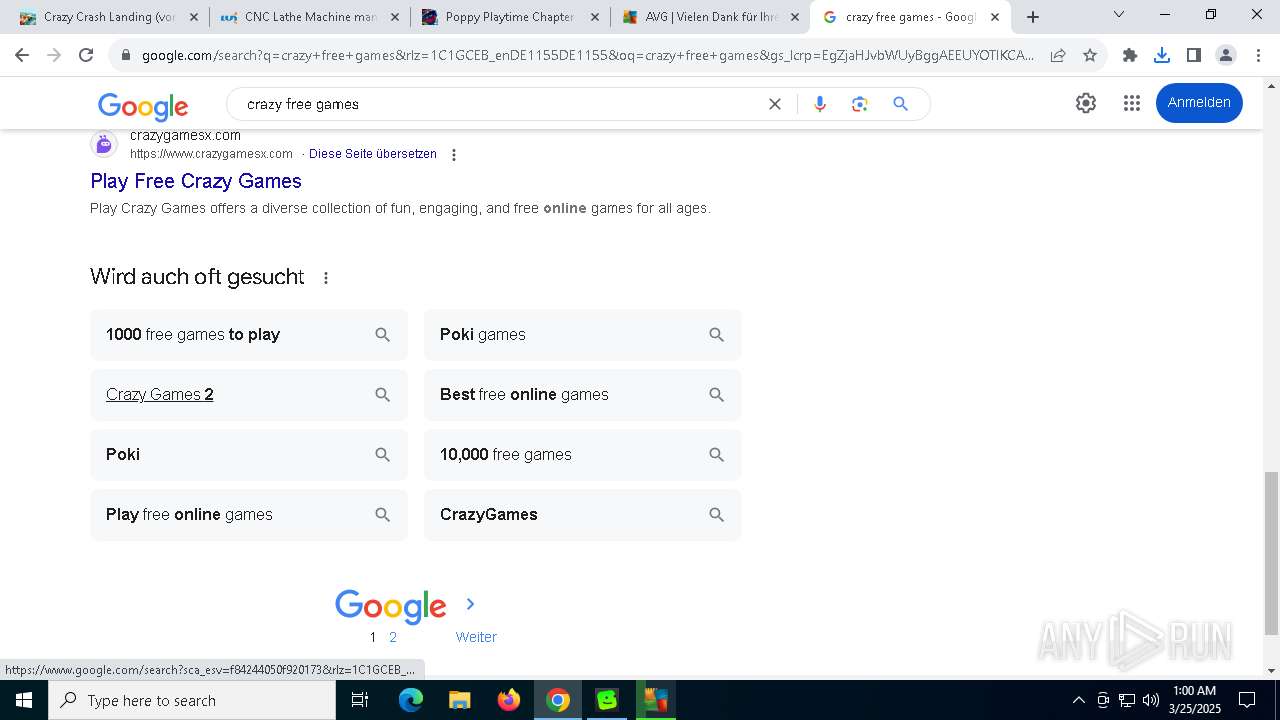Viewport: 1280px width, 720px height.
Task: Open the 'Play Free Crazy Games' result
Action: click(196, 181)
